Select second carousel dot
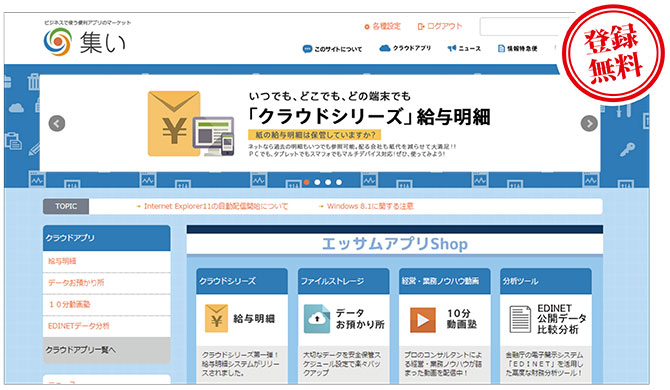This screenshot has width=670, height=390. point(317,182)
